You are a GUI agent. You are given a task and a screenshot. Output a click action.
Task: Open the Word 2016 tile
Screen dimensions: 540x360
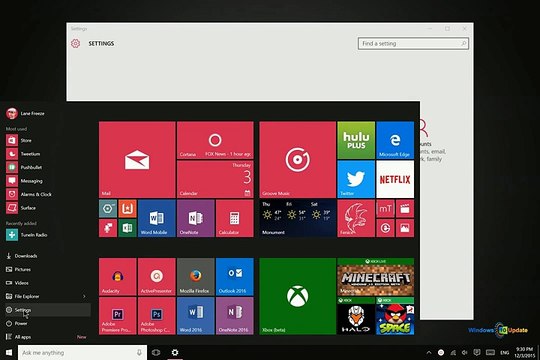196,316
